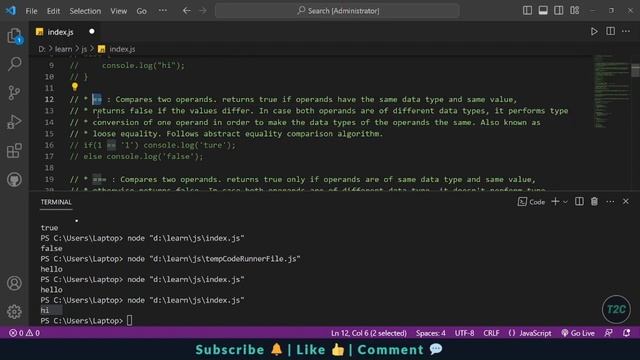Open Customize Layout icon
Image resolution: width=640 pixels, height=360 pixels.
574,11
